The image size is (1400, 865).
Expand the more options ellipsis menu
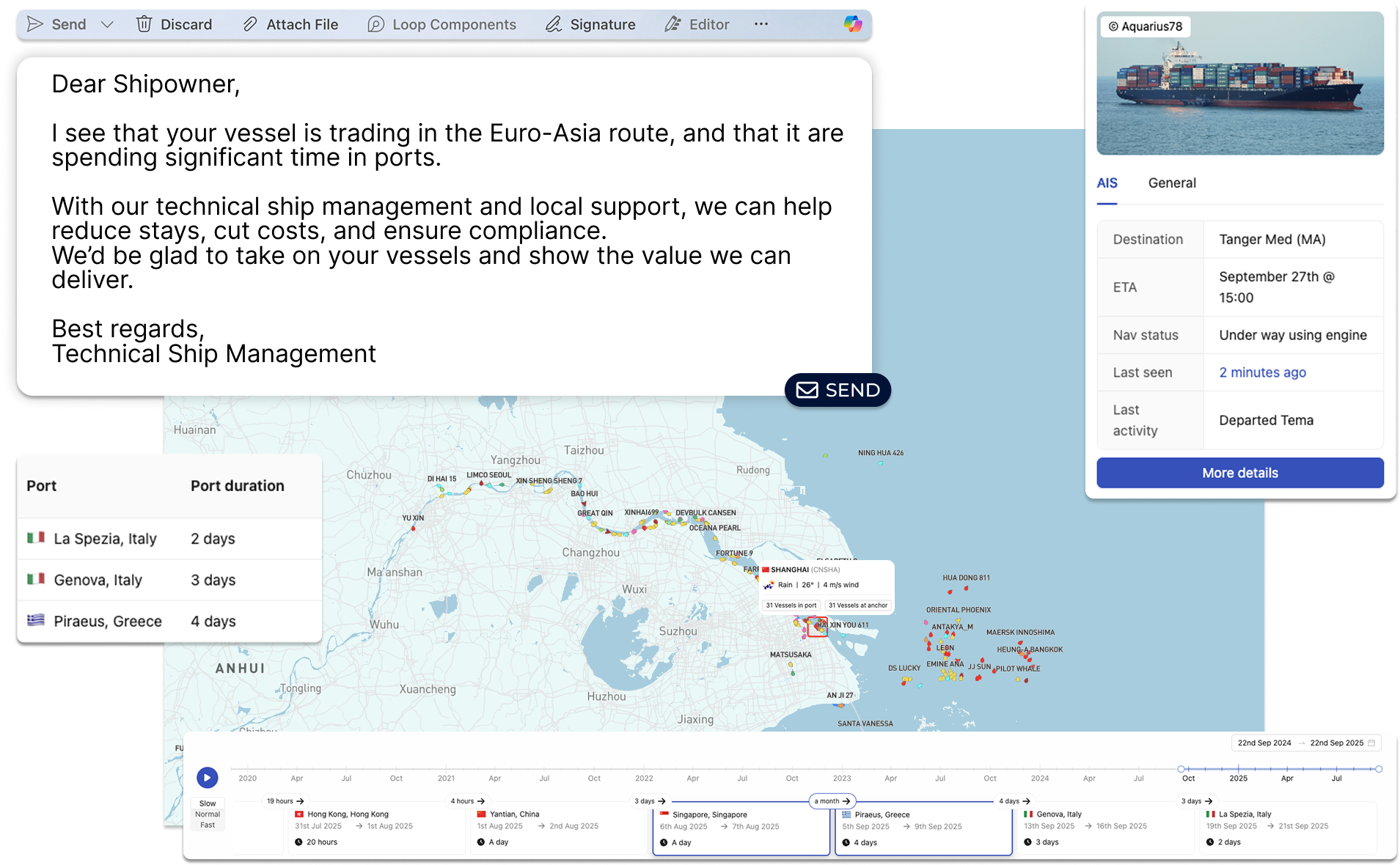click(761, 24)
